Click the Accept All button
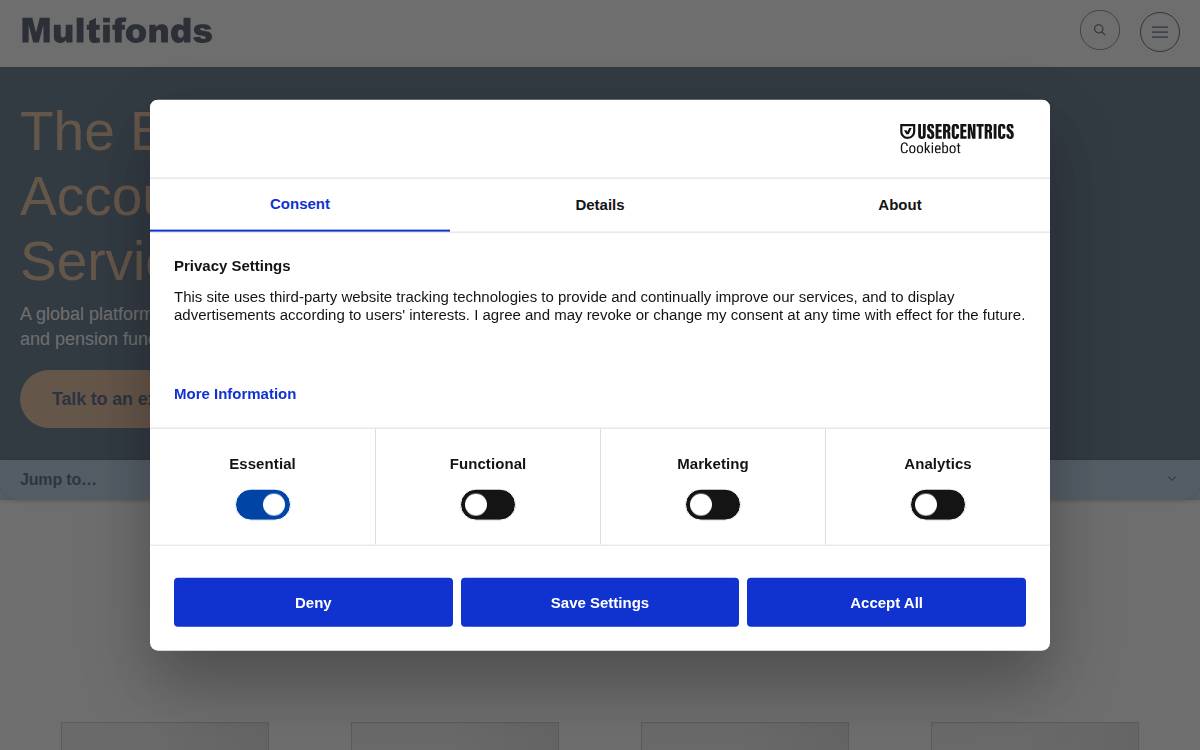Image resolution: width=1200 pixels, height=750 pixels. (x=886, y=602)
